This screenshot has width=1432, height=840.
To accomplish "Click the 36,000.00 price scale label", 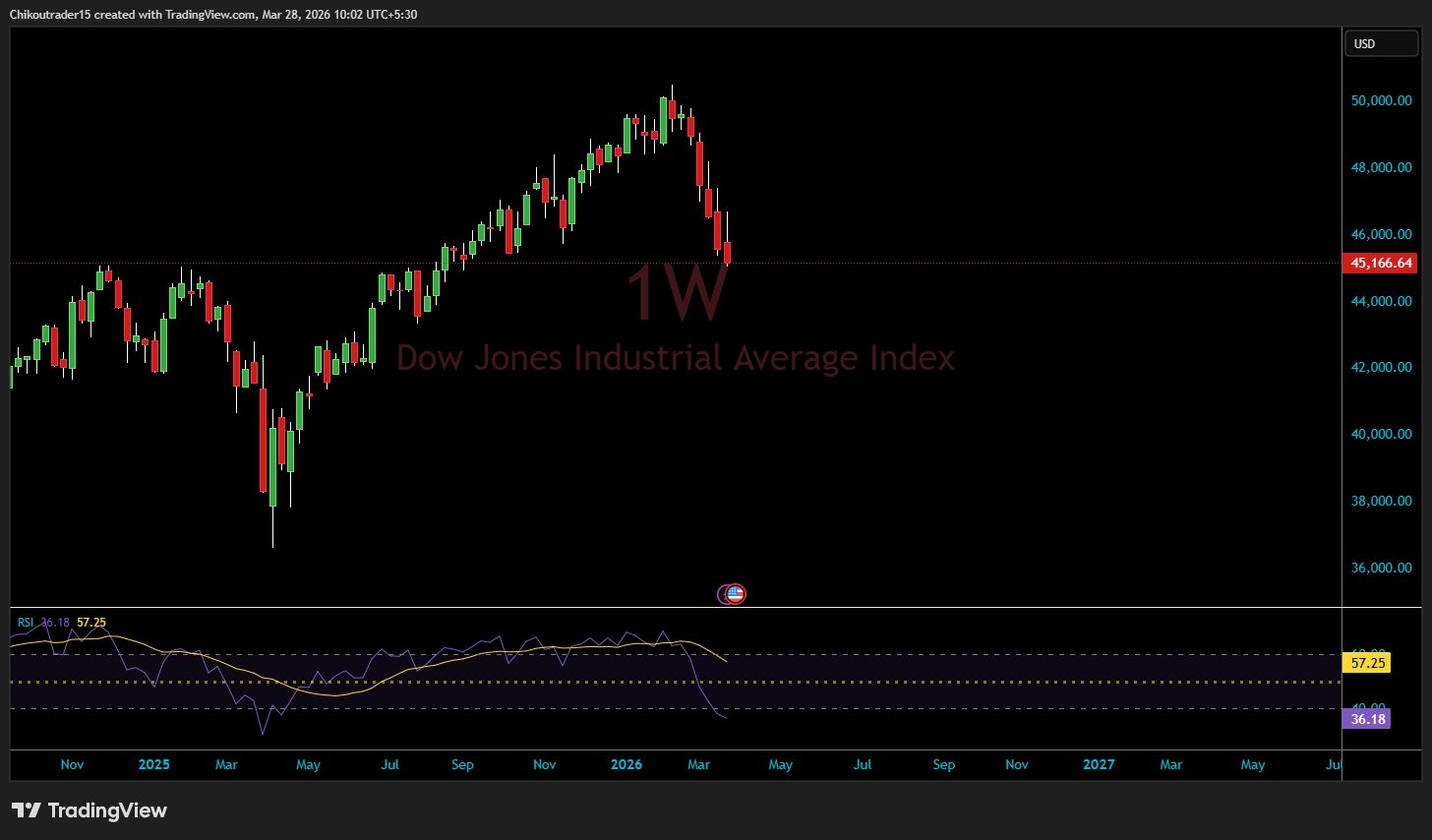I will coord(1382,568).
